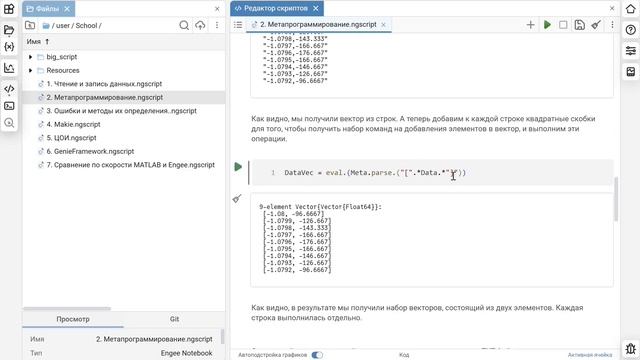
Task: Open the chart graphs icon in left sidebar
Action: click(x=9, y=68)
